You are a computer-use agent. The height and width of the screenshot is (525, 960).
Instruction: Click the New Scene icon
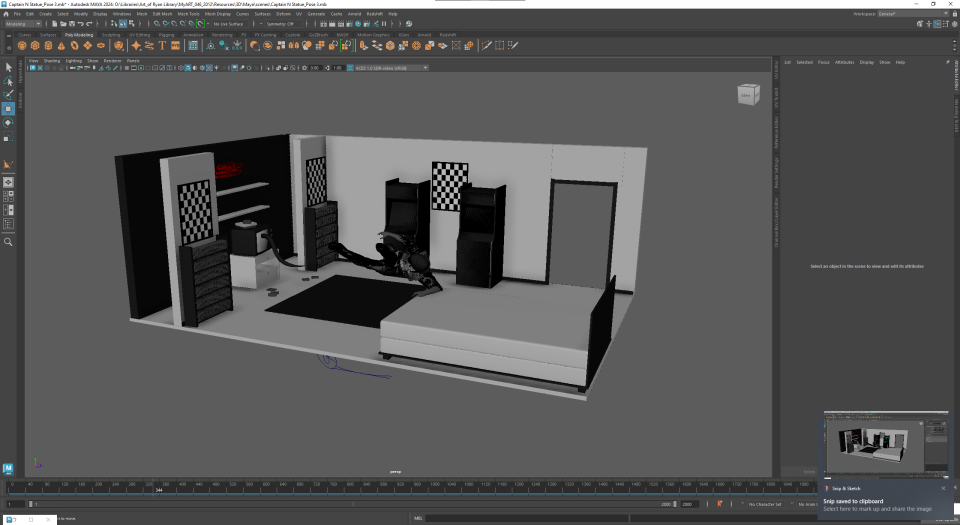point(54,24)
